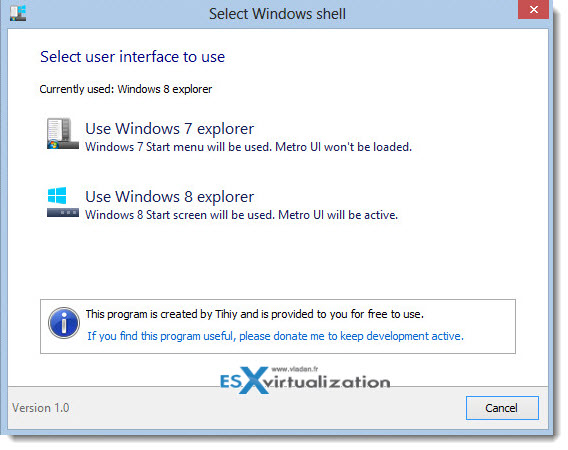Click the 'Windows 7 Start menu will be used' description
This screenshot has height=450, width=568.
tap(248, 147)
